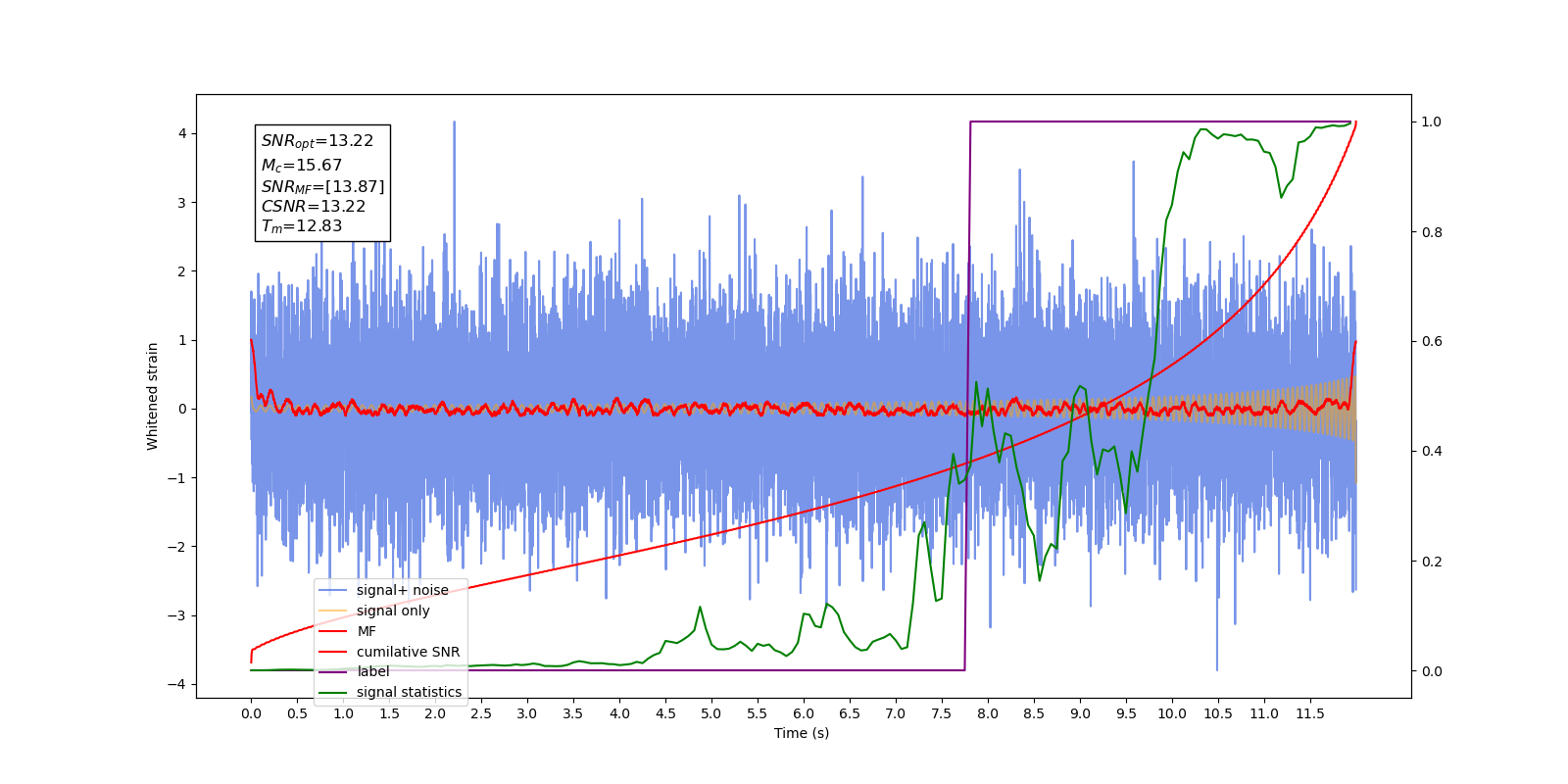1568x784 pixels.
Task: Click the CSNR=13.22 annotation line
Action: pos(314,206)
